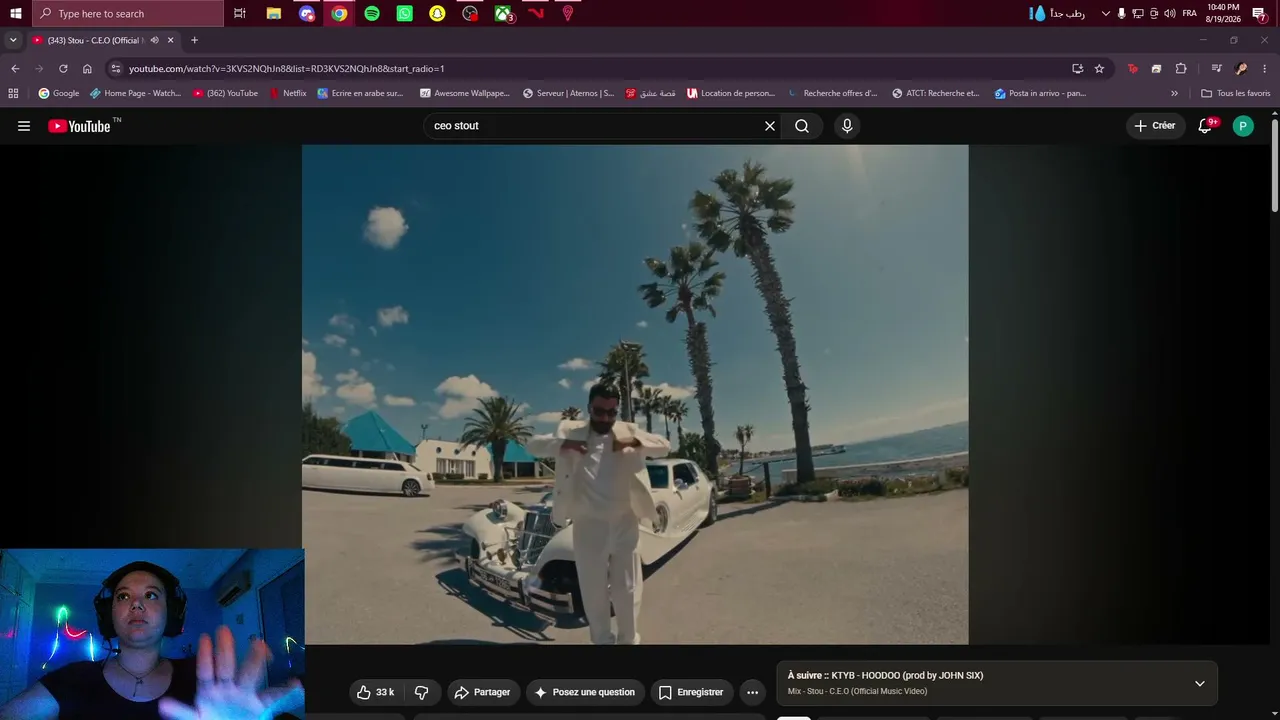Open Tous les favoris folder
Viewport: 1280px width, 720px height.
tap(1236, 93)
